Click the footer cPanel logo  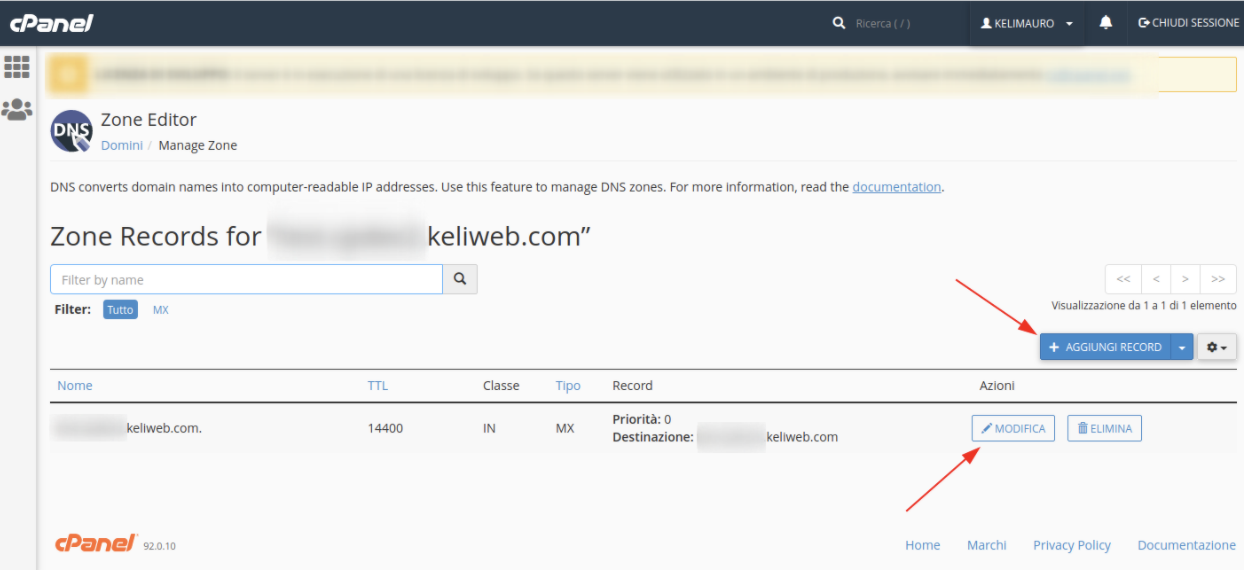click(x=96, y=543)
